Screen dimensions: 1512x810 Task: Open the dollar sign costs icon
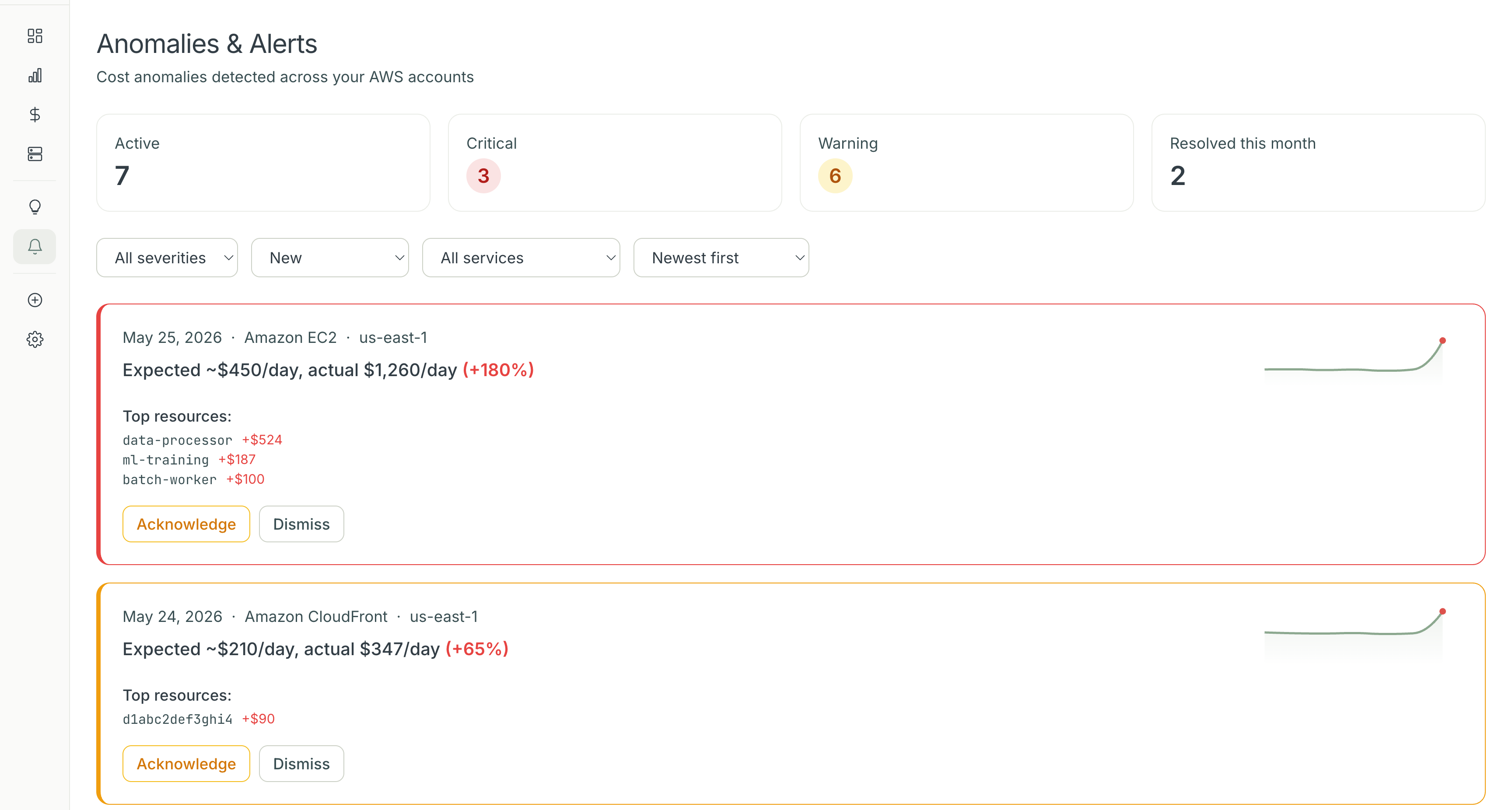pyautogui.click(x=35, y=115)
